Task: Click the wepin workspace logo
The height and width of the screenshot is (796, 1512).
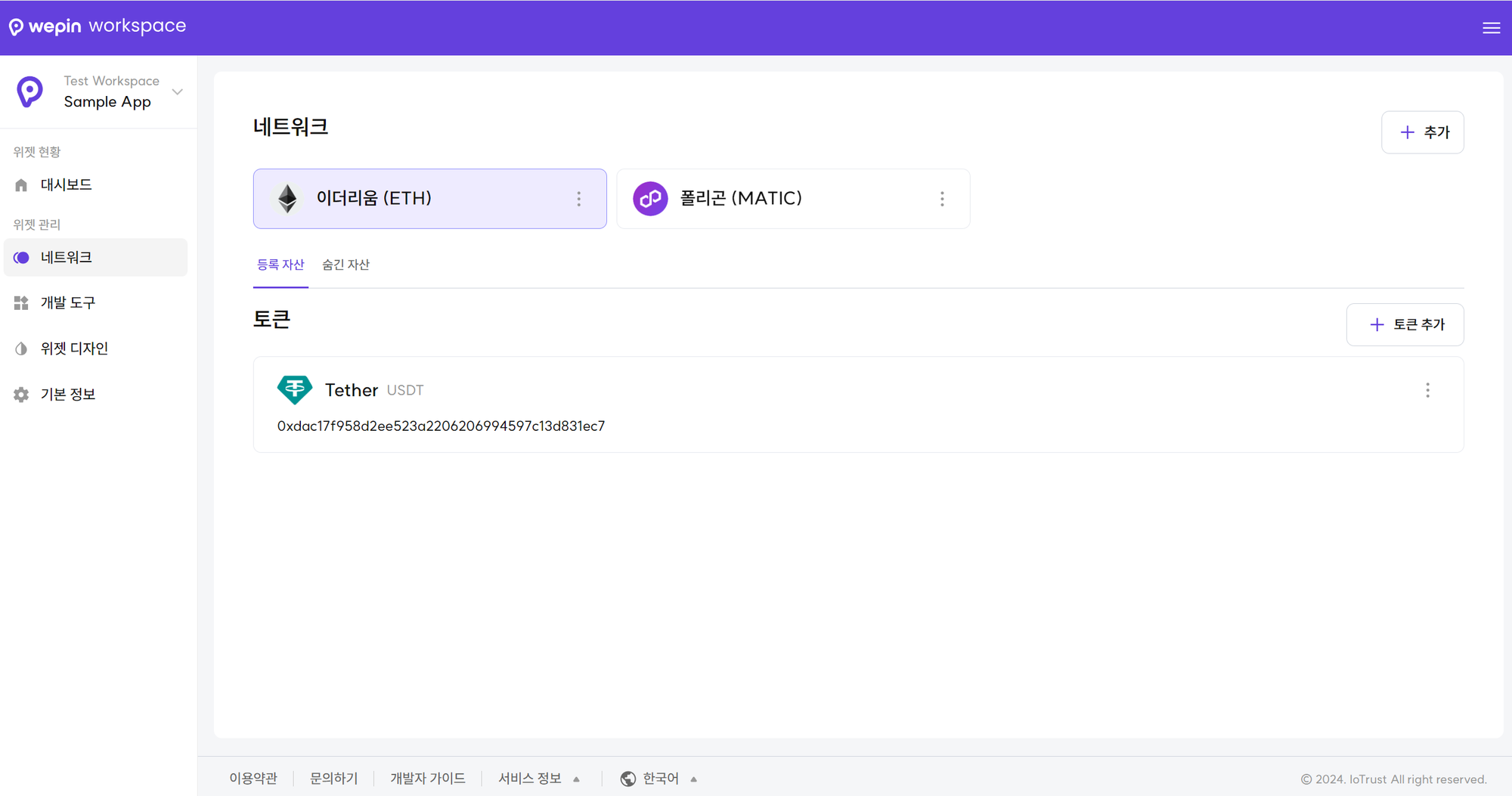Action: click(97, 26)
